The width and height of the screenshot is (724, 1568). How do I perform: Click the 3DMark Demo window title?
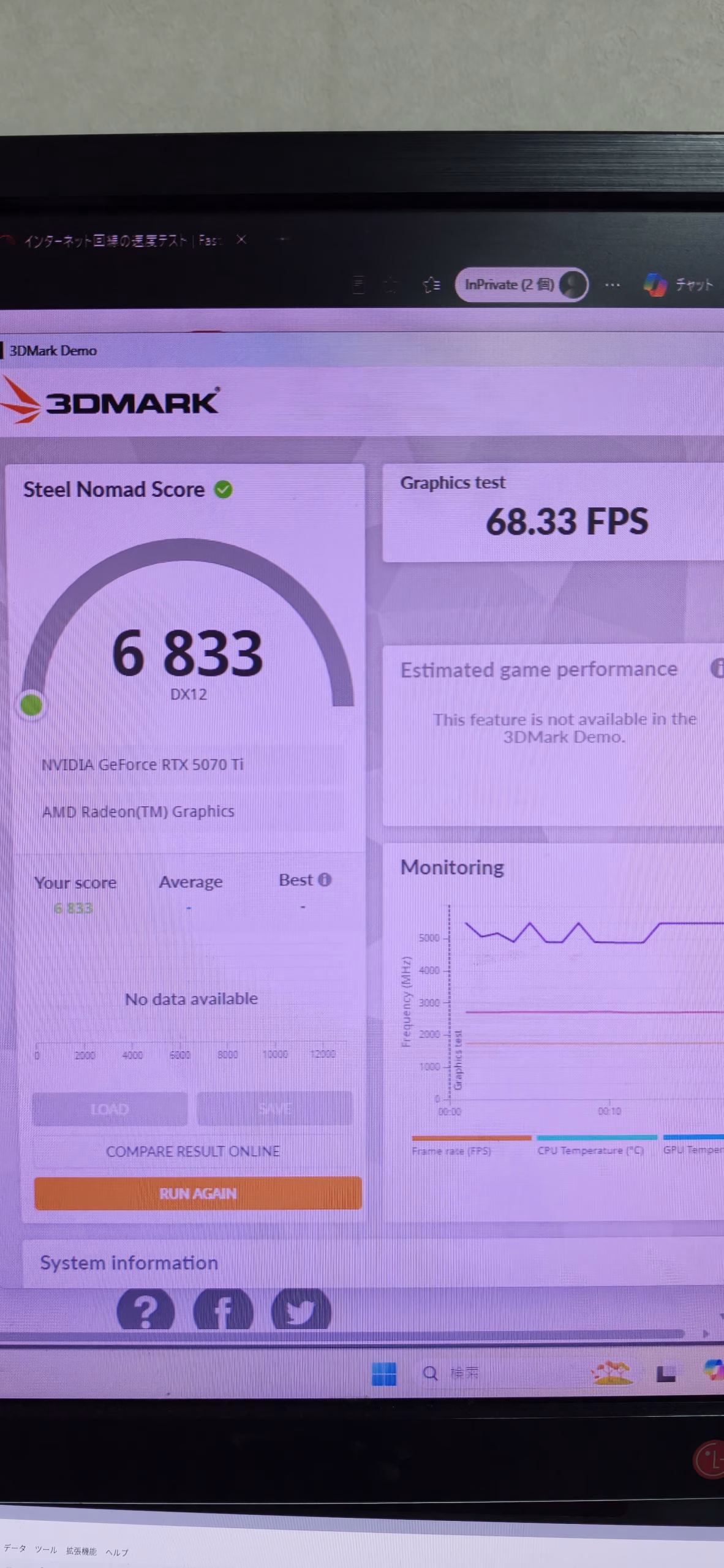click(53, 351)
